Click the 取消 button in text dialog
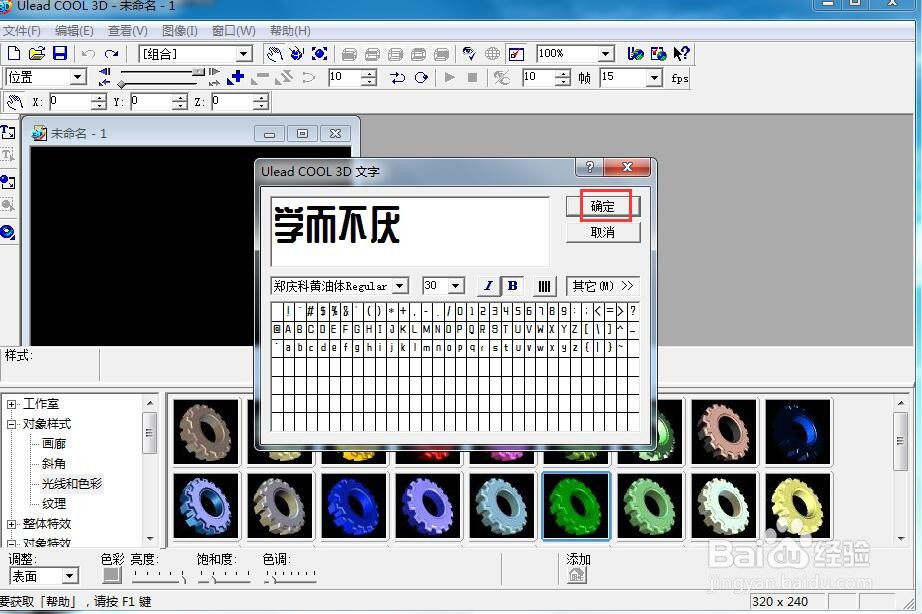The image size is (922, 614). (x=603, y=232)
